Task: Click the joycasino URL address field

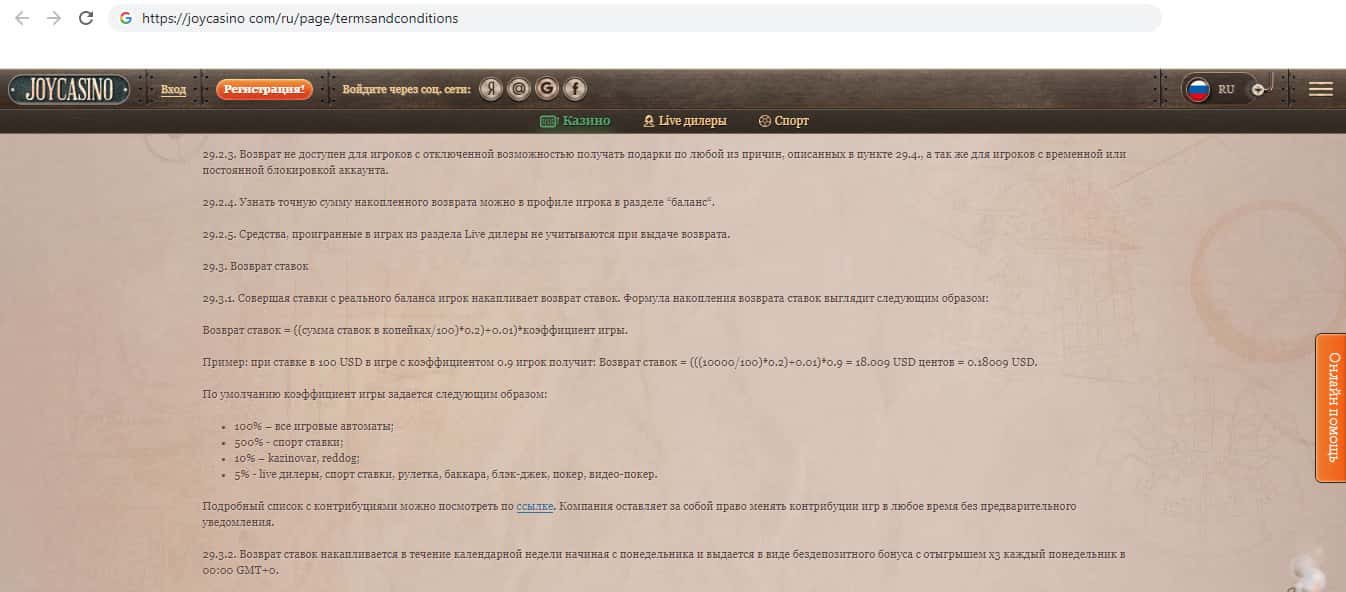Action: pos(635,18)
